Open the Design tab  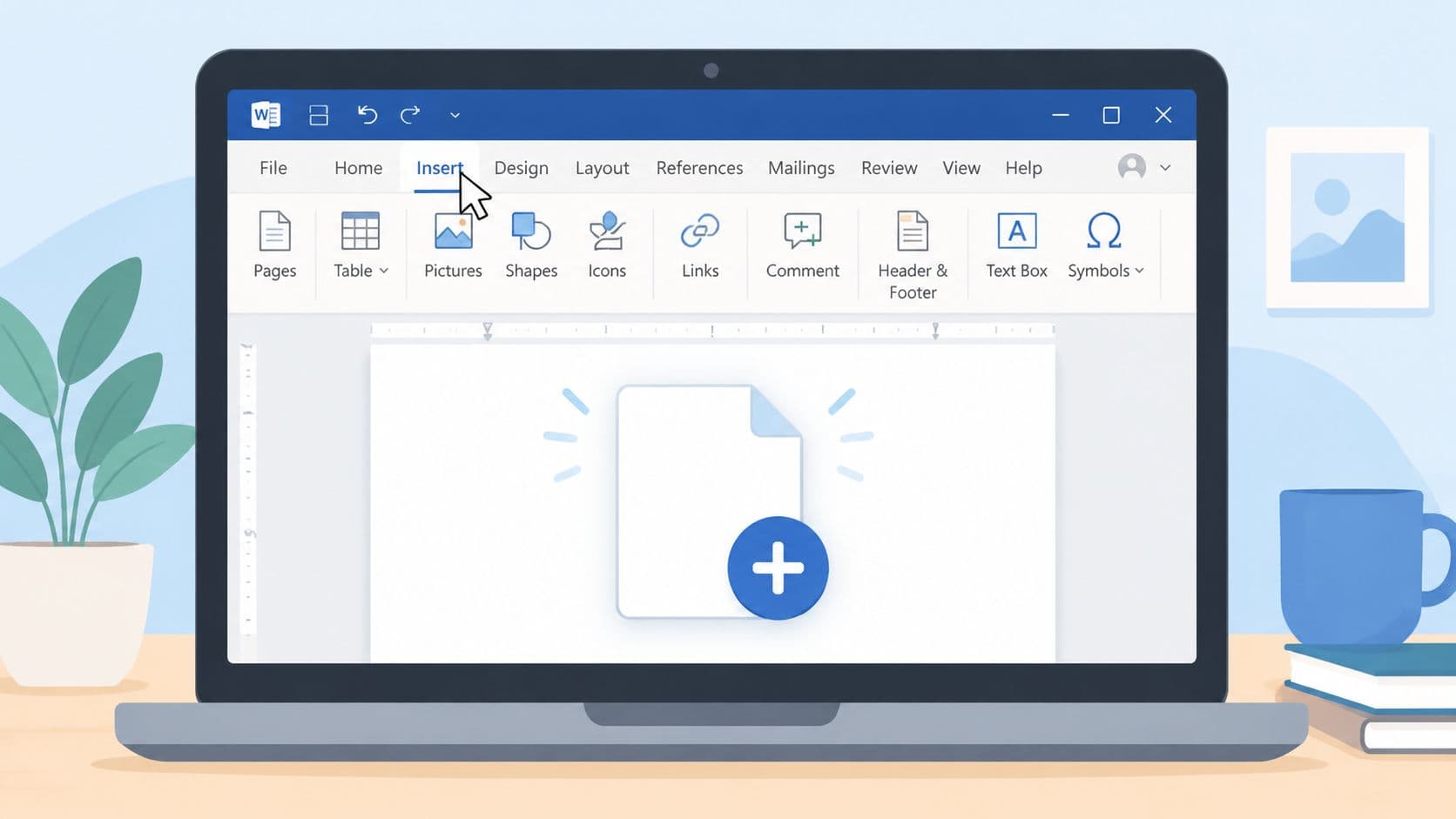pos(521,168)
